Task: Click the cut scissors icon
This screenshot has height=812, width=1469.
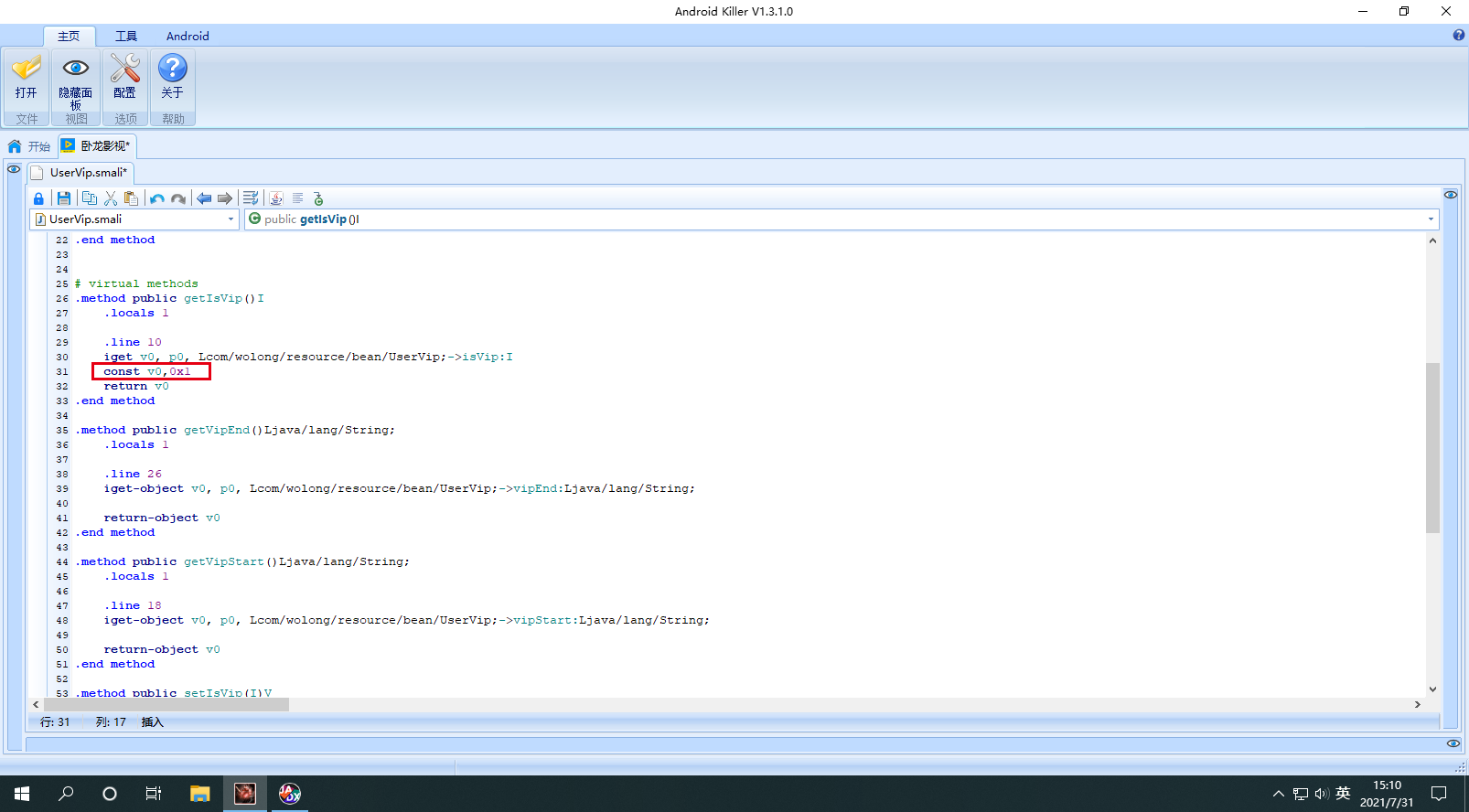Action: click(x=111, y=198)
